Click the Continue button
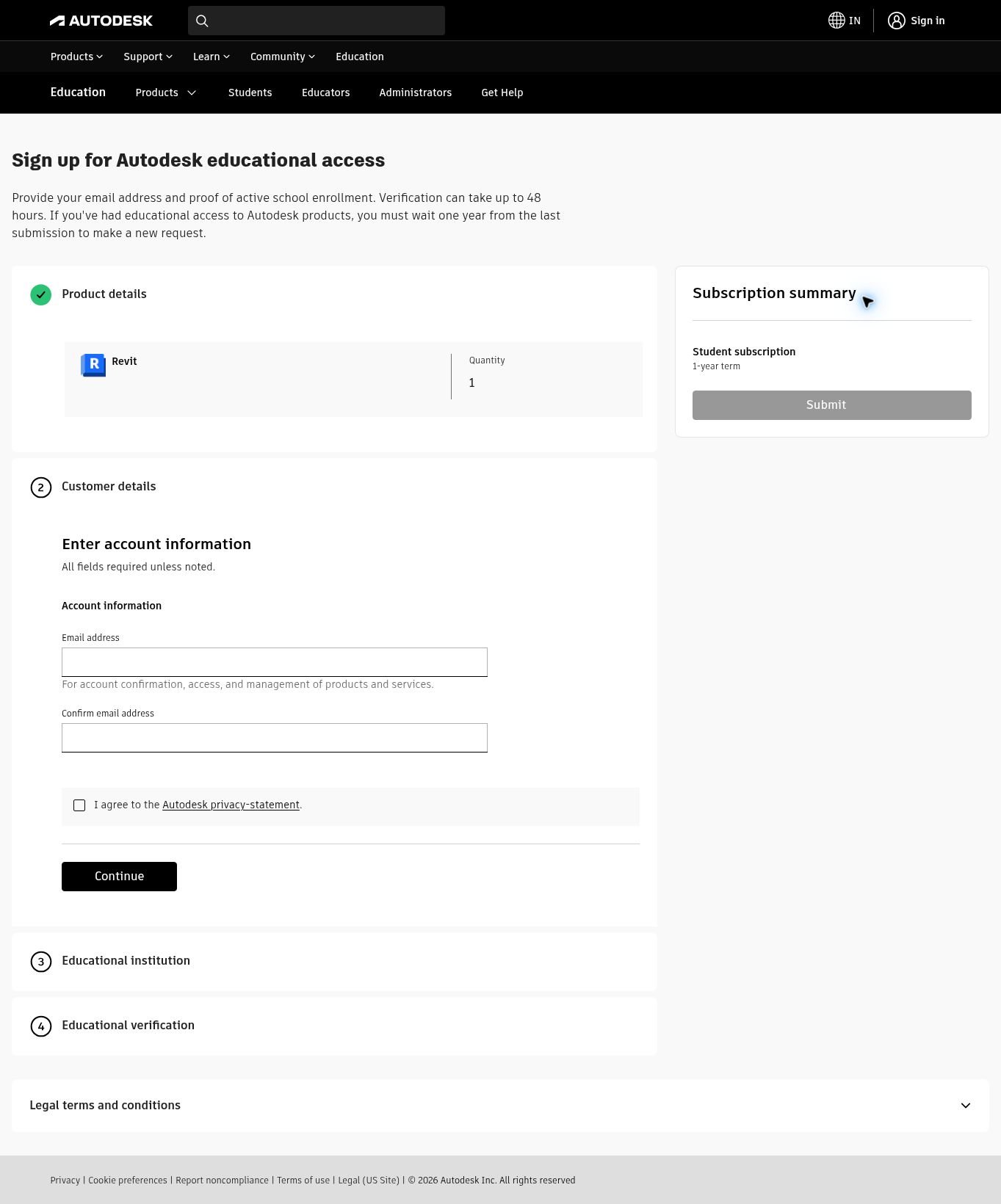Screen dimensions: 1001x1204 (x=119, y=877)
